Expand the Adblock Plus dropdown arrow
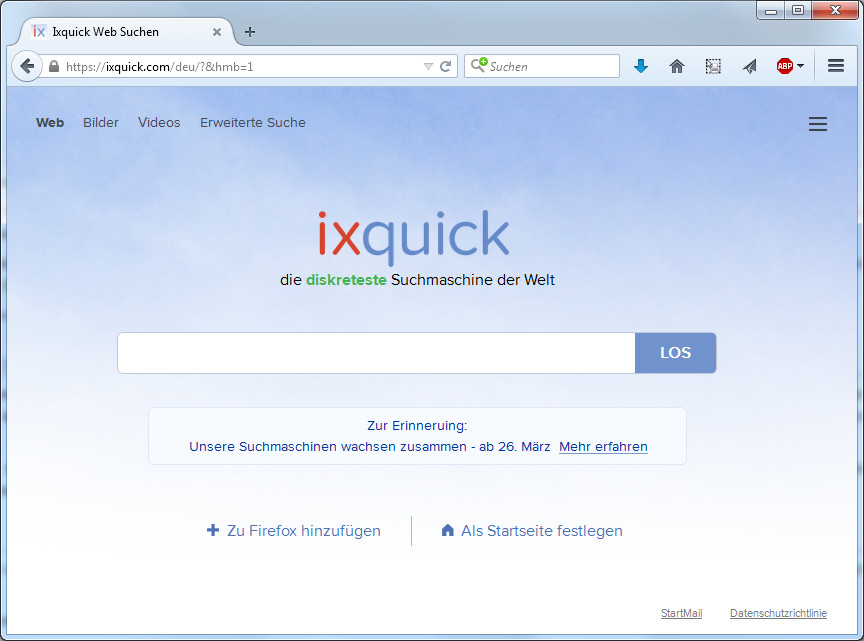The height and width of the screenshot is (641, 864). pos(800,66)
